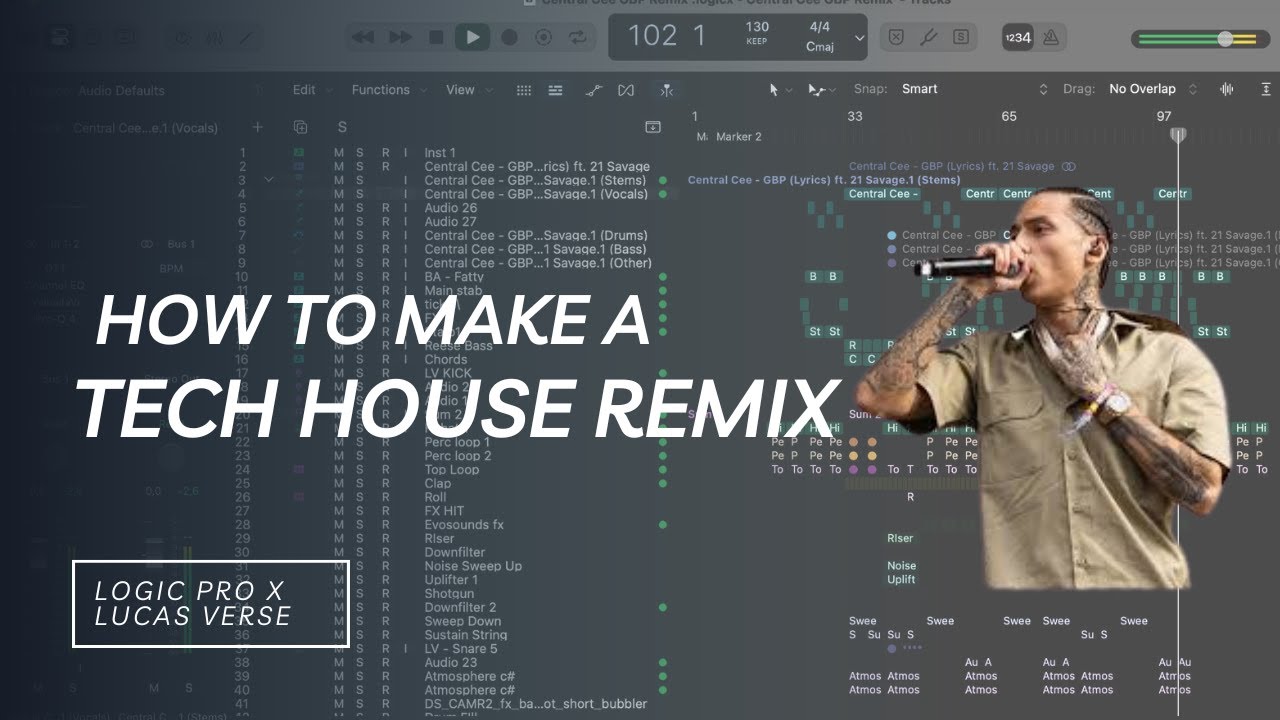Screen dimensions: 1280x720
Task: Click the Inst 1 track icon
Action: [298, 153]
